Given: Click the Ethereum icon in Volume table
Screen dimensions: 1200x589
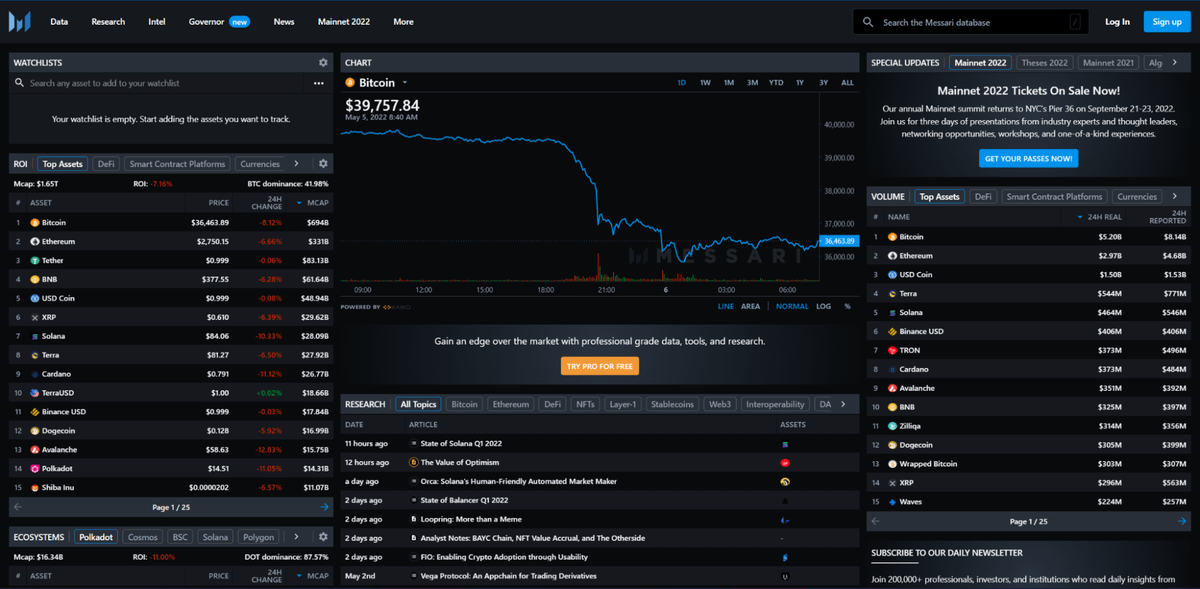Looking at the screenshot, I should (892, 256).
